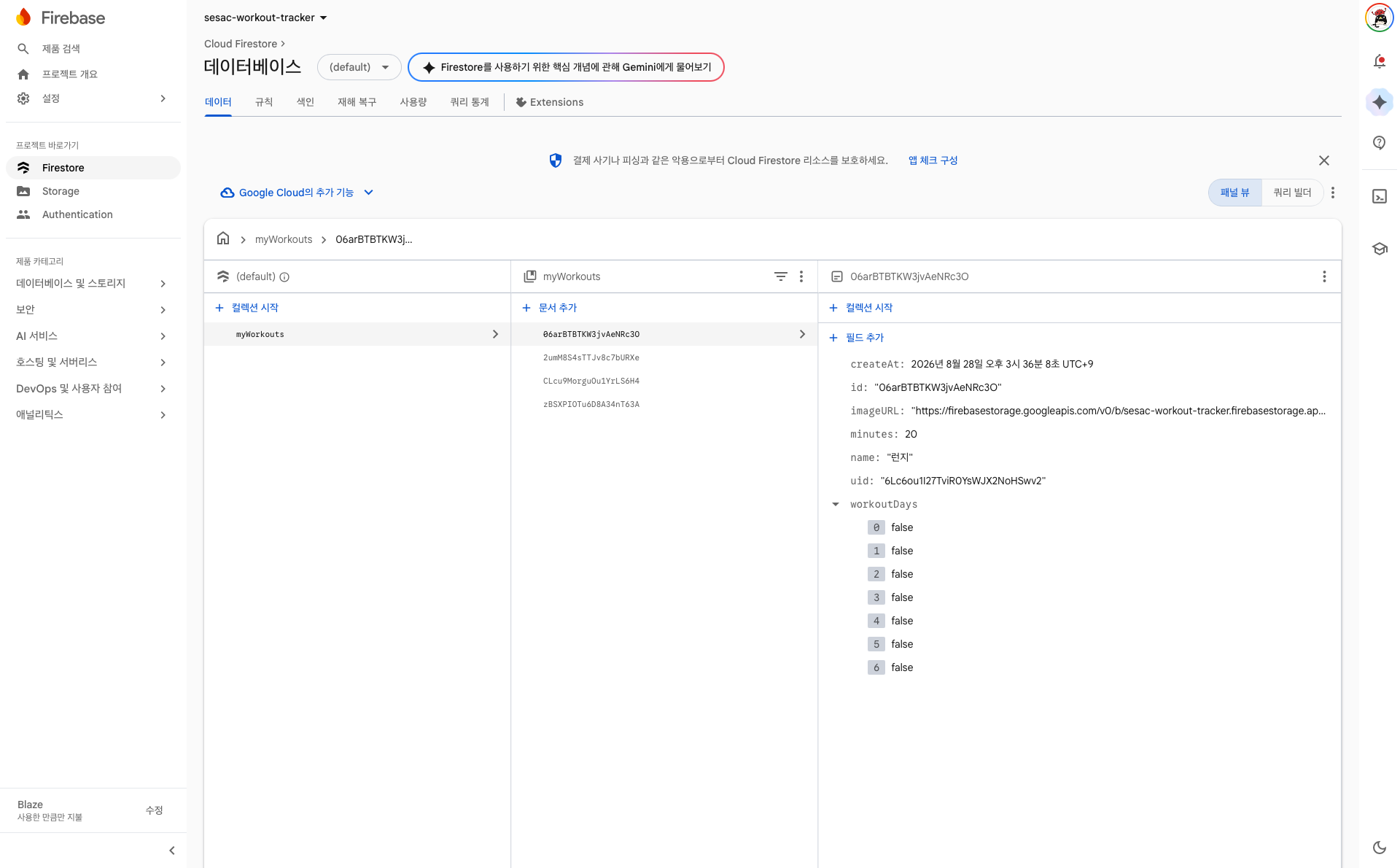Toggle dark mode moon icon
Screen dimensions: 1400x868
click(x=1379, y=848)
